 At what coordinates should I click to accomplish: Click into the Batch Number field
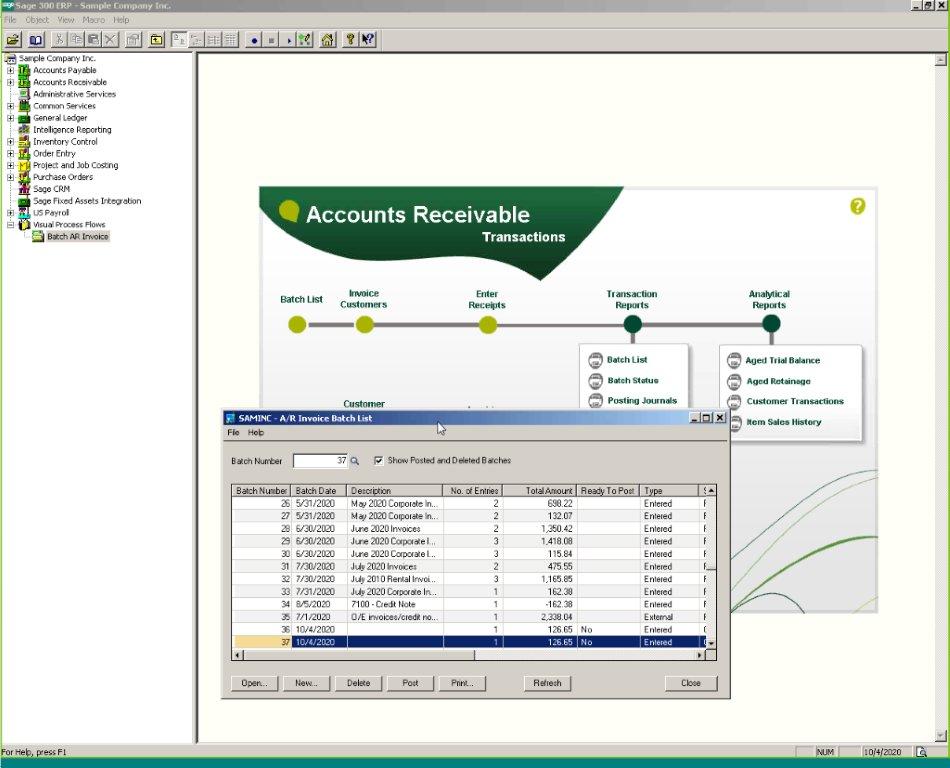(x=319, y=461)
